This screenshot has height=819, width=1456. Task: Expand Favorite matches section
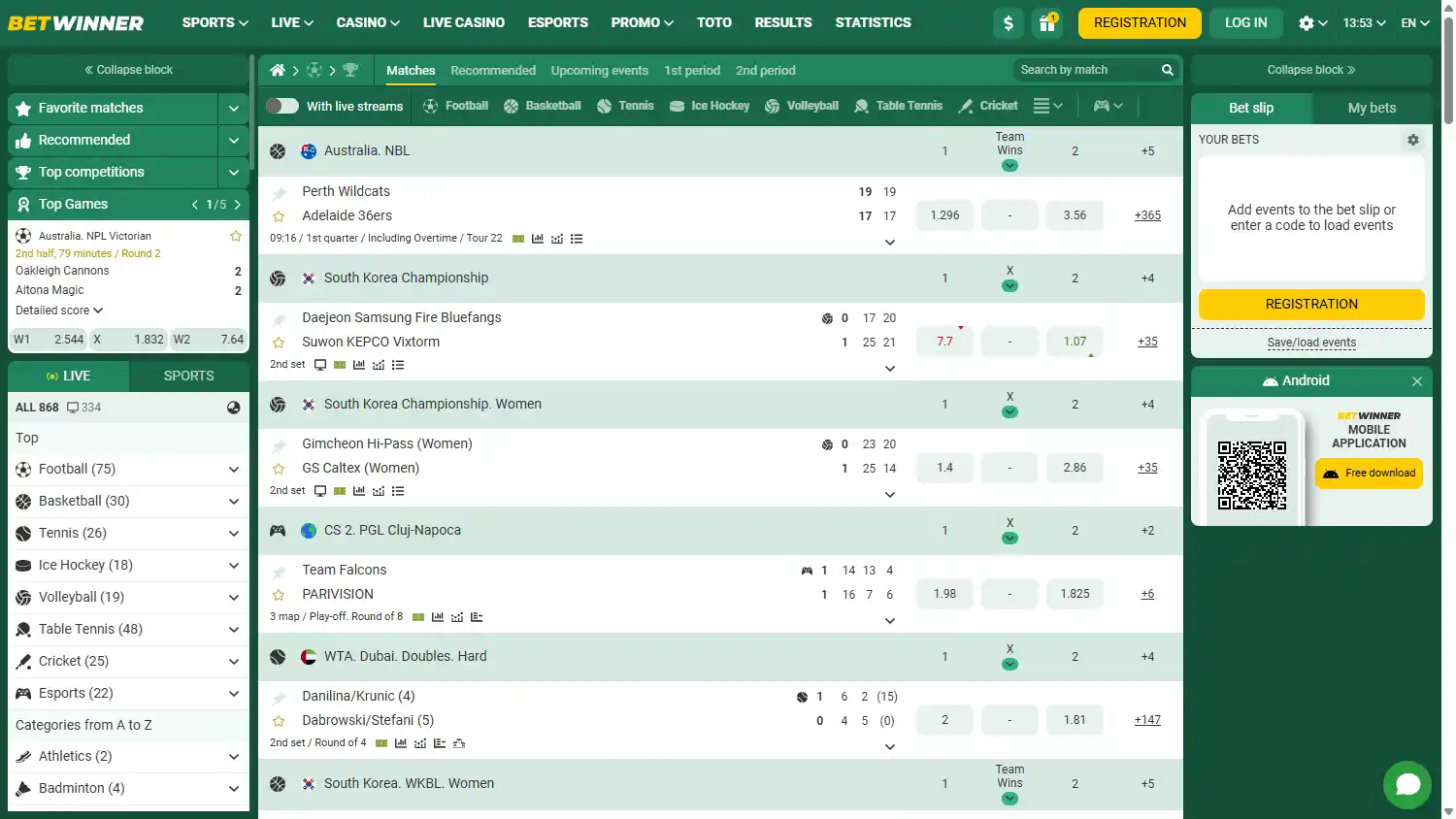click(x=234, y=108)
